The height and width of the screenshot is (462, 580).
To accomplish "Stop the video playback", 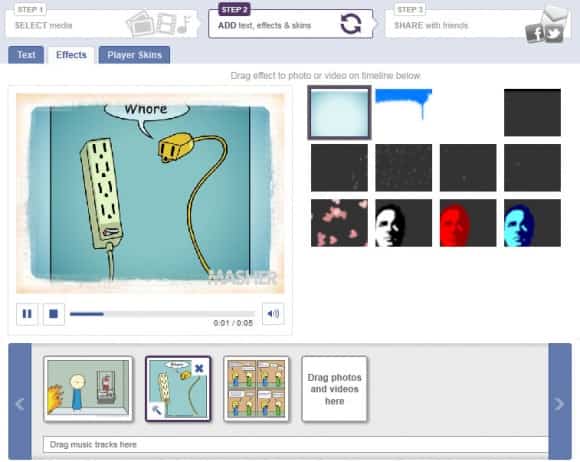I will click(x=54, y=314).
